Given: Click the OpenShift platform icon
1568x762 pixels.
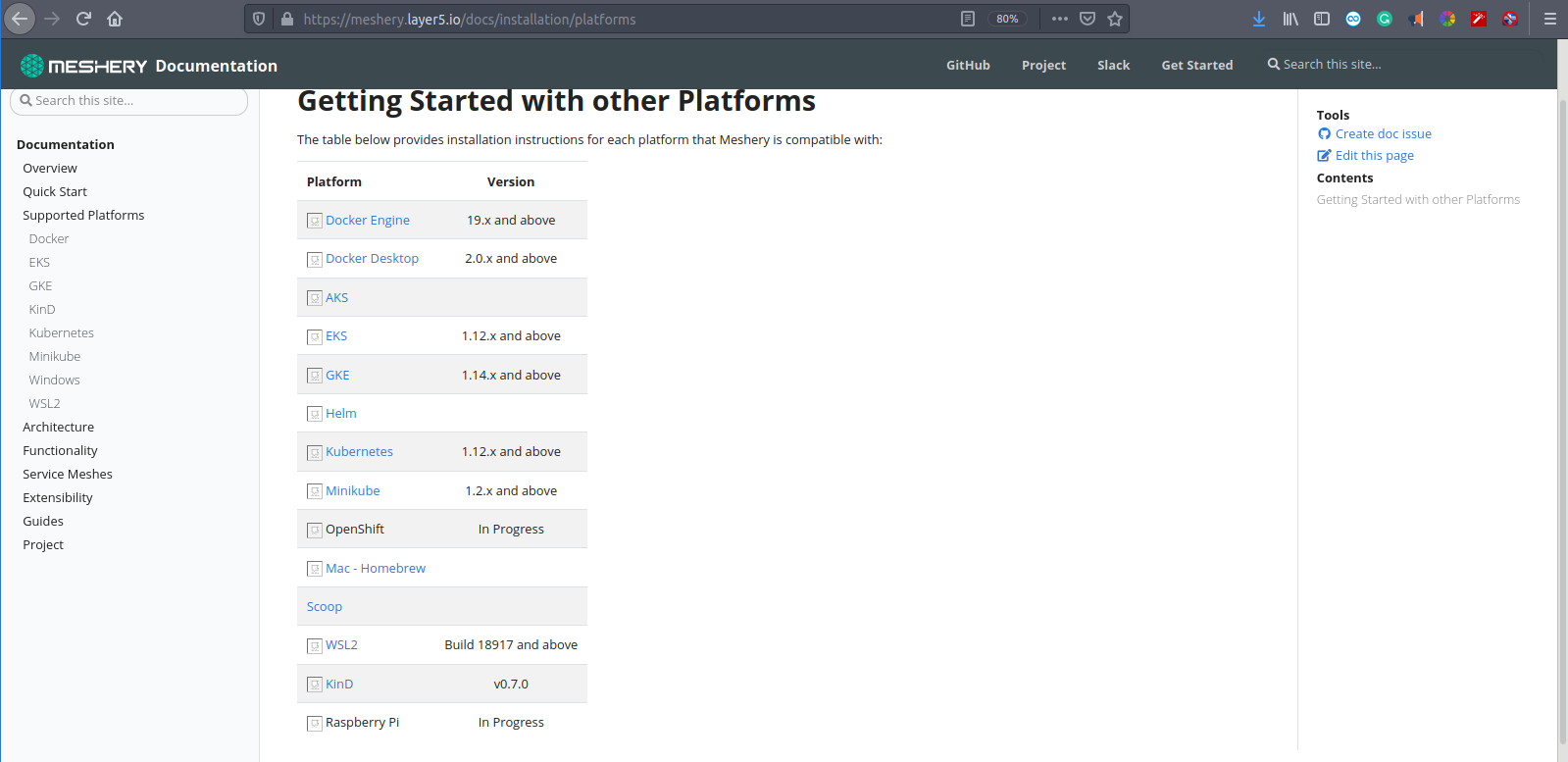Looking at the screenshot, I should [315, 530].
